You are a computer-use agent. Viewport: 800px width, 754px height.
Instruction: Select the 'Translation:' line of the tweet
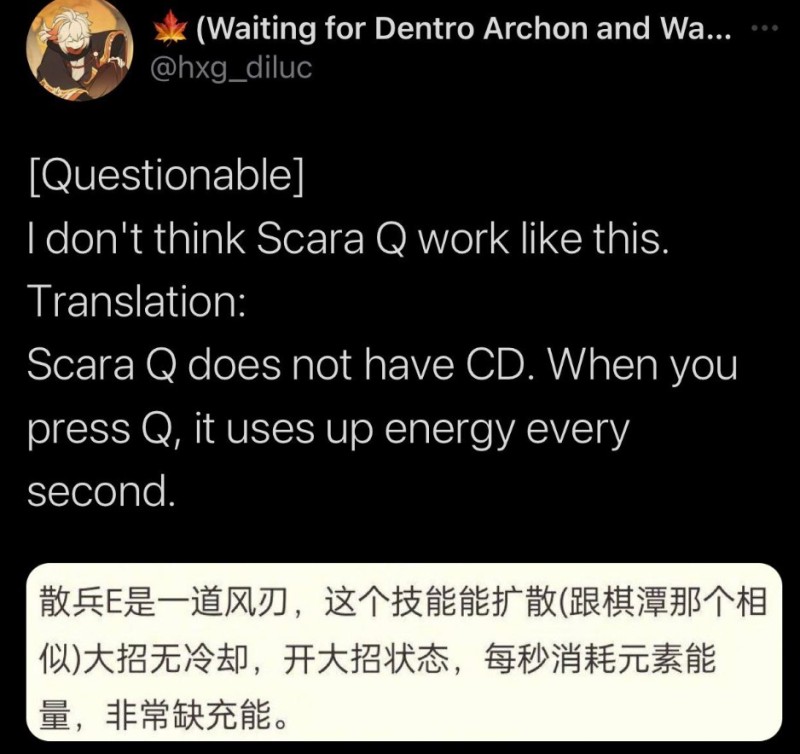tap(137, 301)
